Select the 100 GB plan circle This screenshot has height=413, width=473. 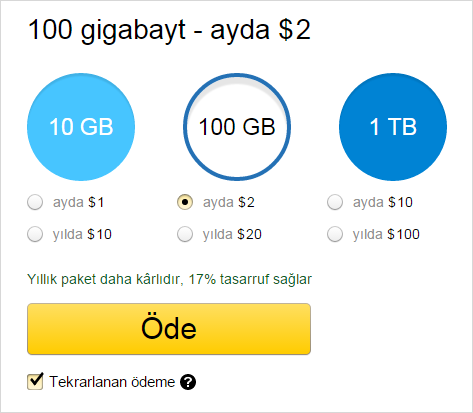pyautogui.click(x=237, y=127)
